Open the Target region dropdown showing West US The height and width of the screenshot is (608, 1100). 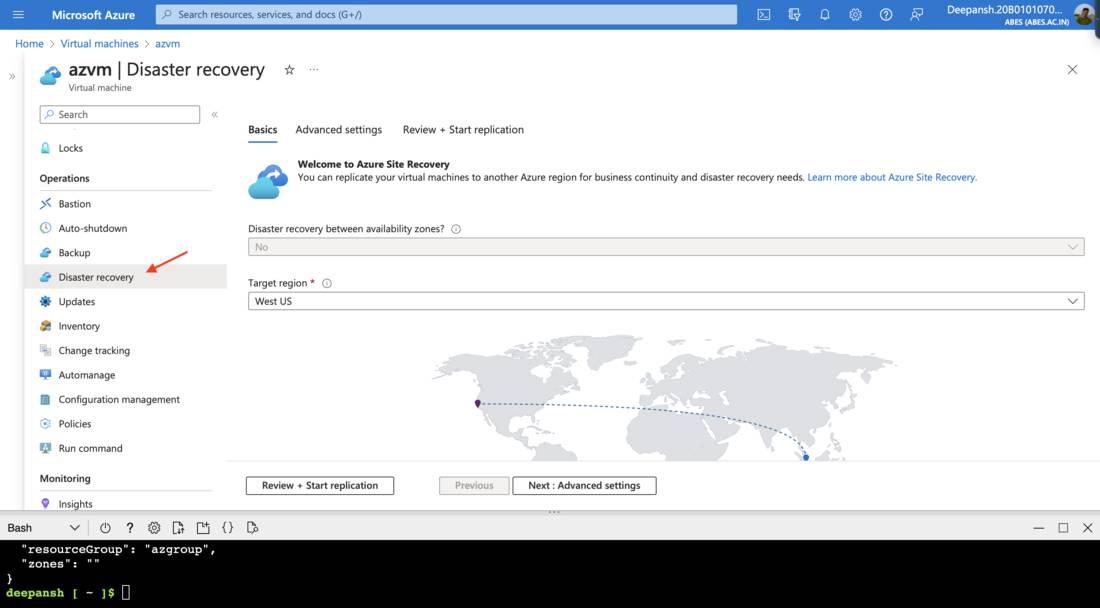(x=666, y=301)
